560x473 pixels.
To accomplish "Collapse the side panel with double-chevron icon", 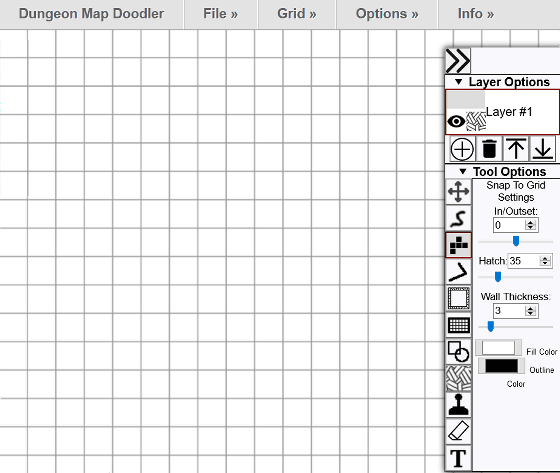I will click(458, 61).
